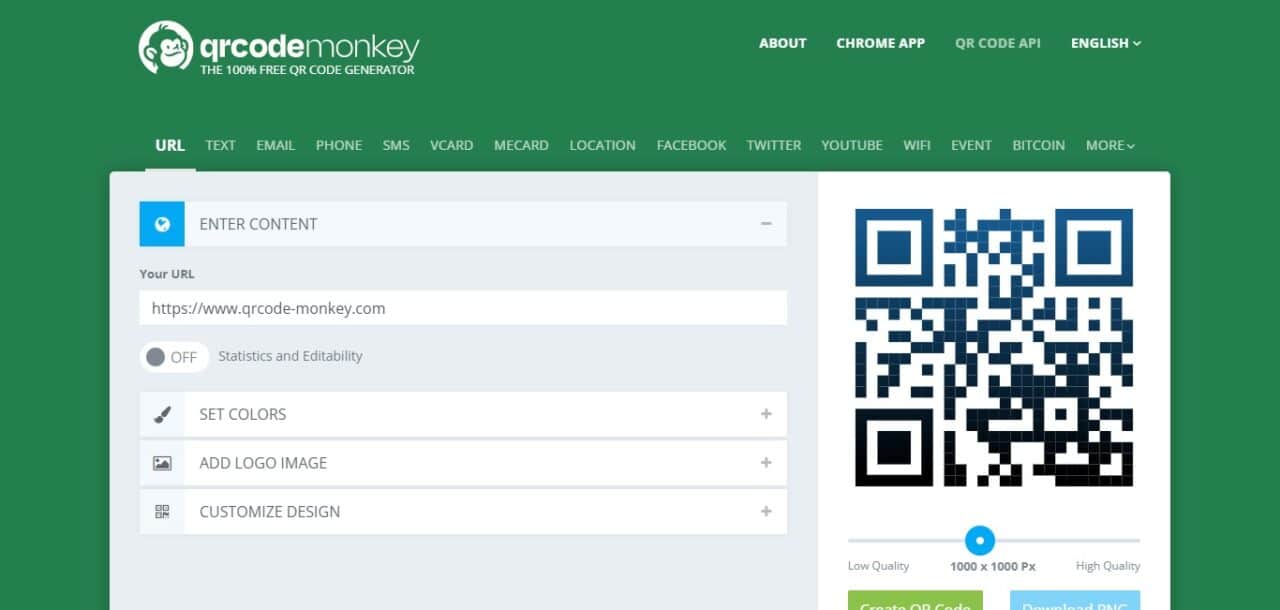Switch to the VCard tab
The image size is (1280, 610).
(x=452, y=145)
